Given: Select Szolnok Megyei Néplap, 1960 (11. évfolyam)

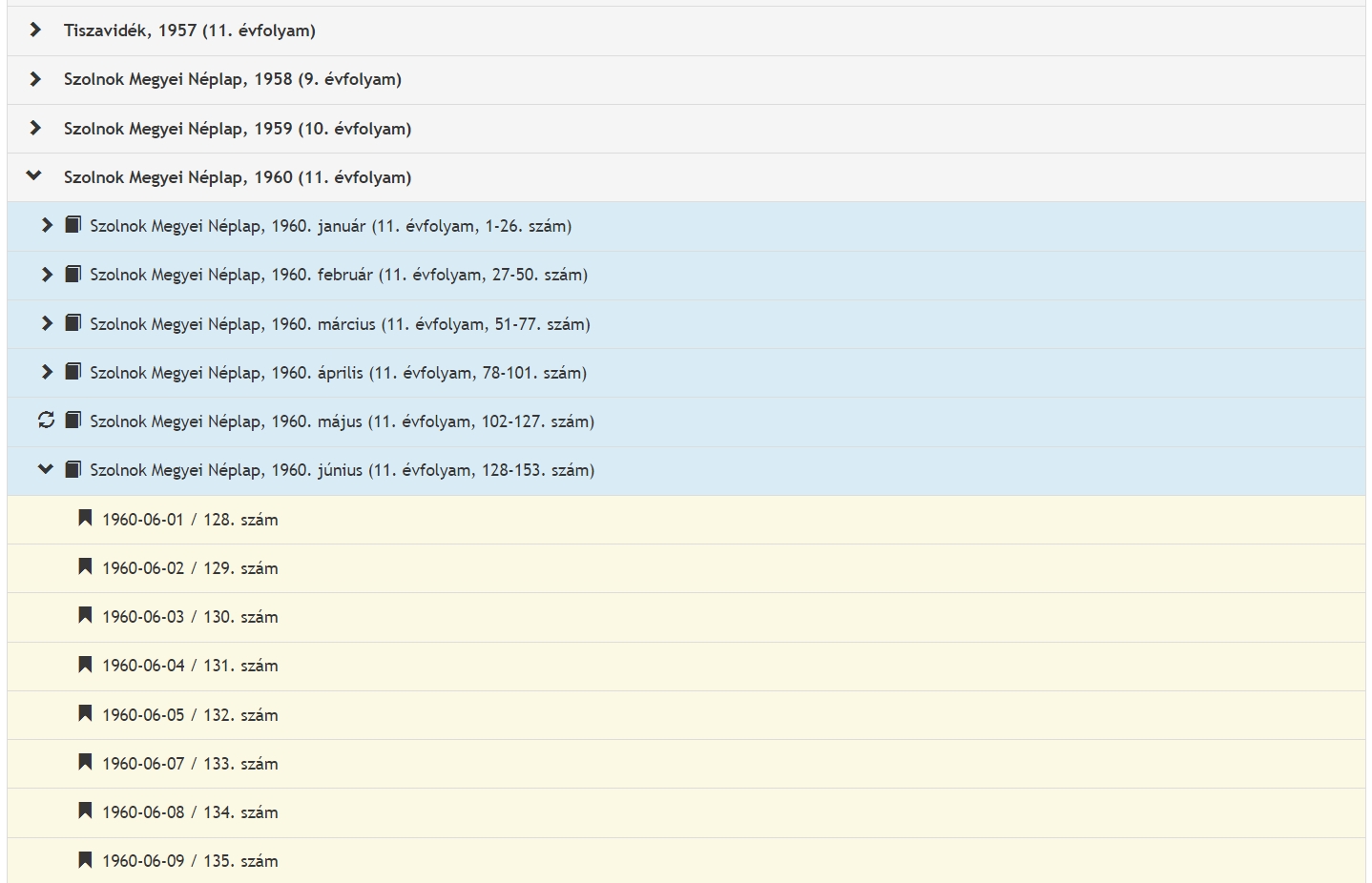Looking at the screenshot, I should click(238, 177).
